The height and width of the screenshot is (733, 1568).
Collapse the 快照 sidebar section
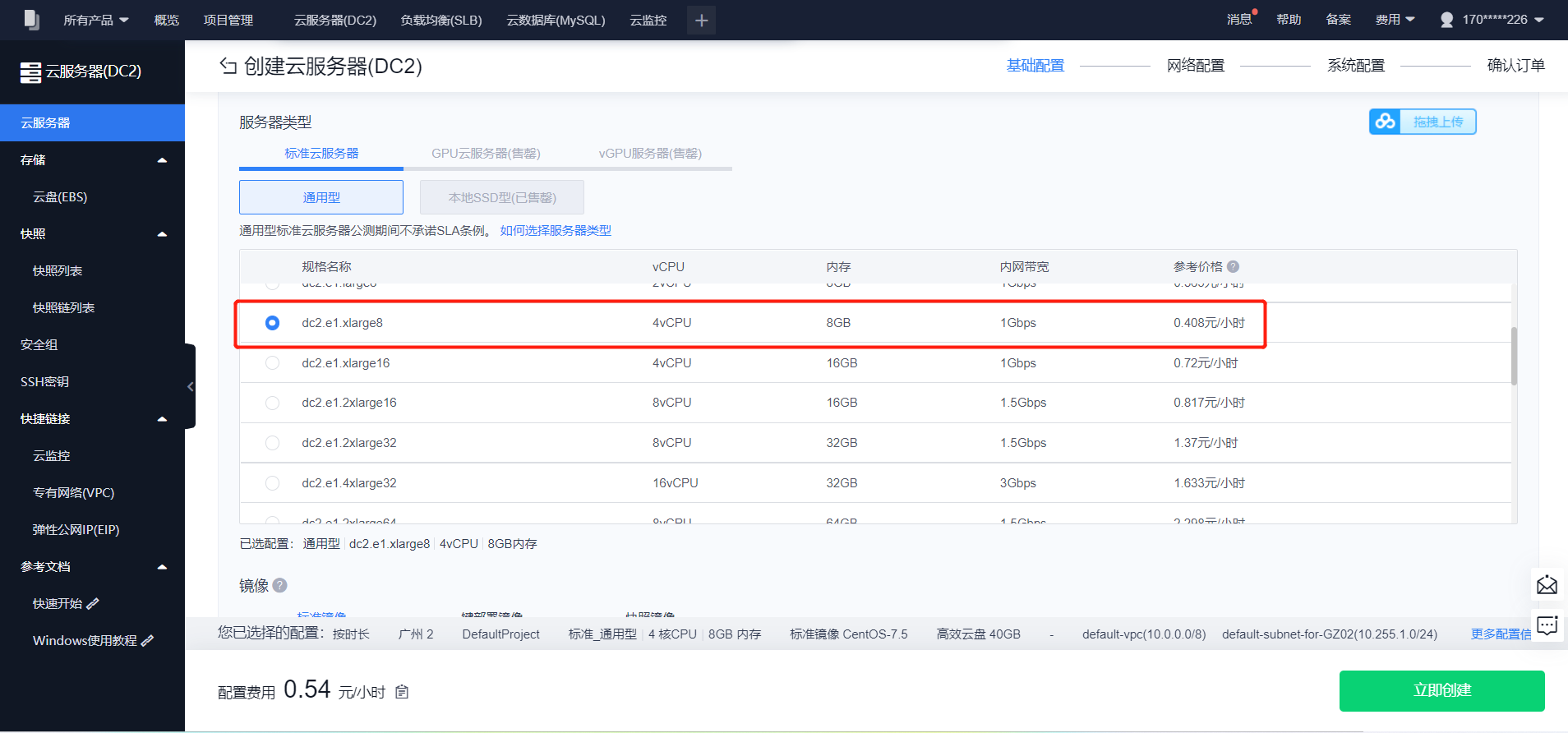click(162, 234)
